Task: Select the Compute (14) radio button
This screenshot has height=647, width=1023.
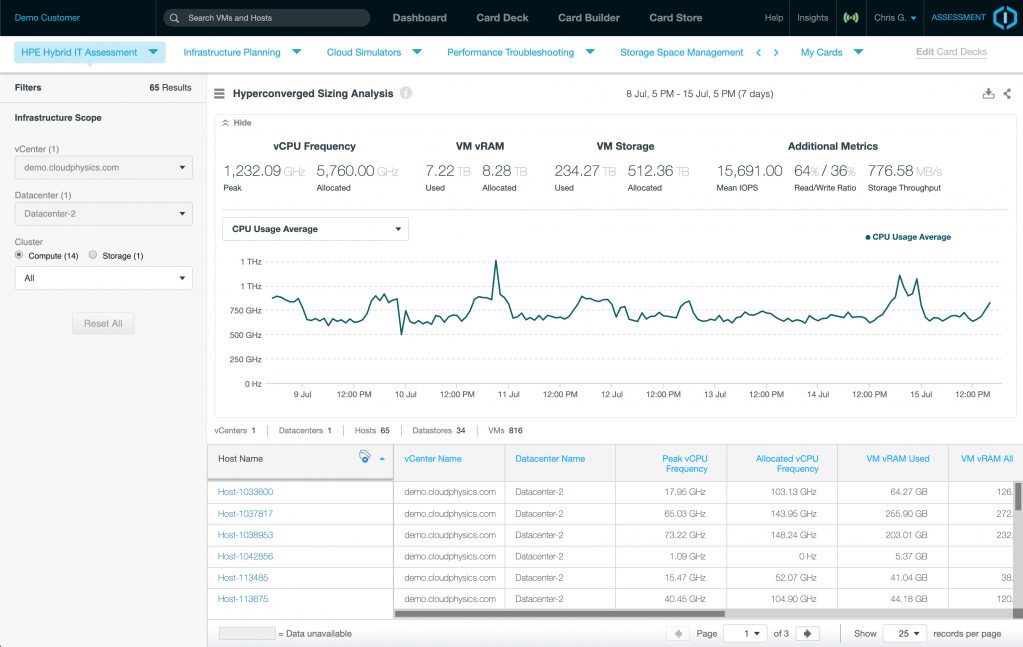Action: click(x=19, y=255)
